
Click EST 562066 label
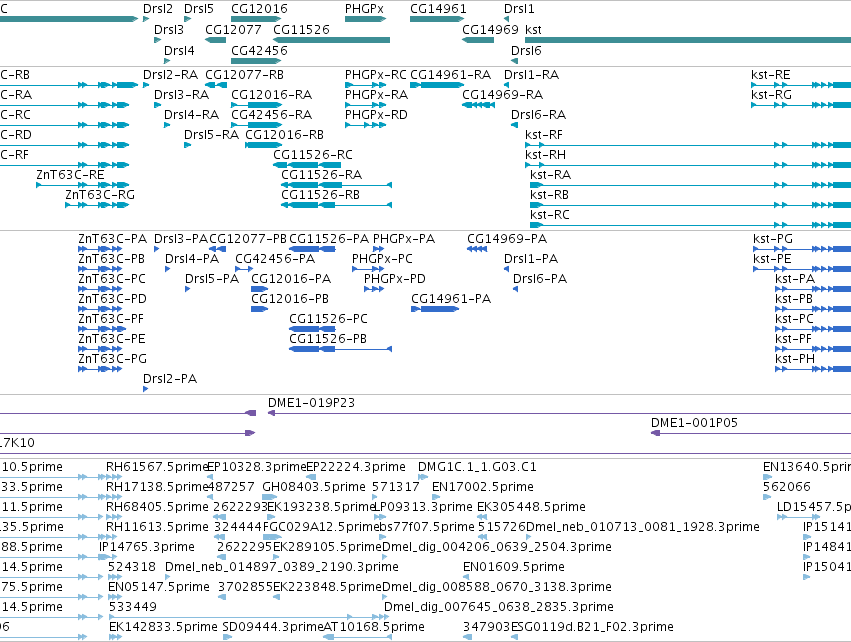tap(786, 487)
